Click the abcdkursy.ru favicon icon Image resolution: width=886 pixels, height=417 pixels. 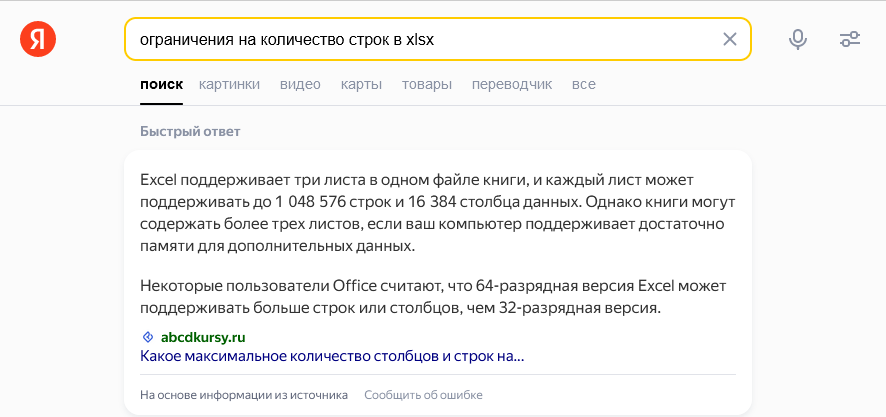[x=147, y=337]
